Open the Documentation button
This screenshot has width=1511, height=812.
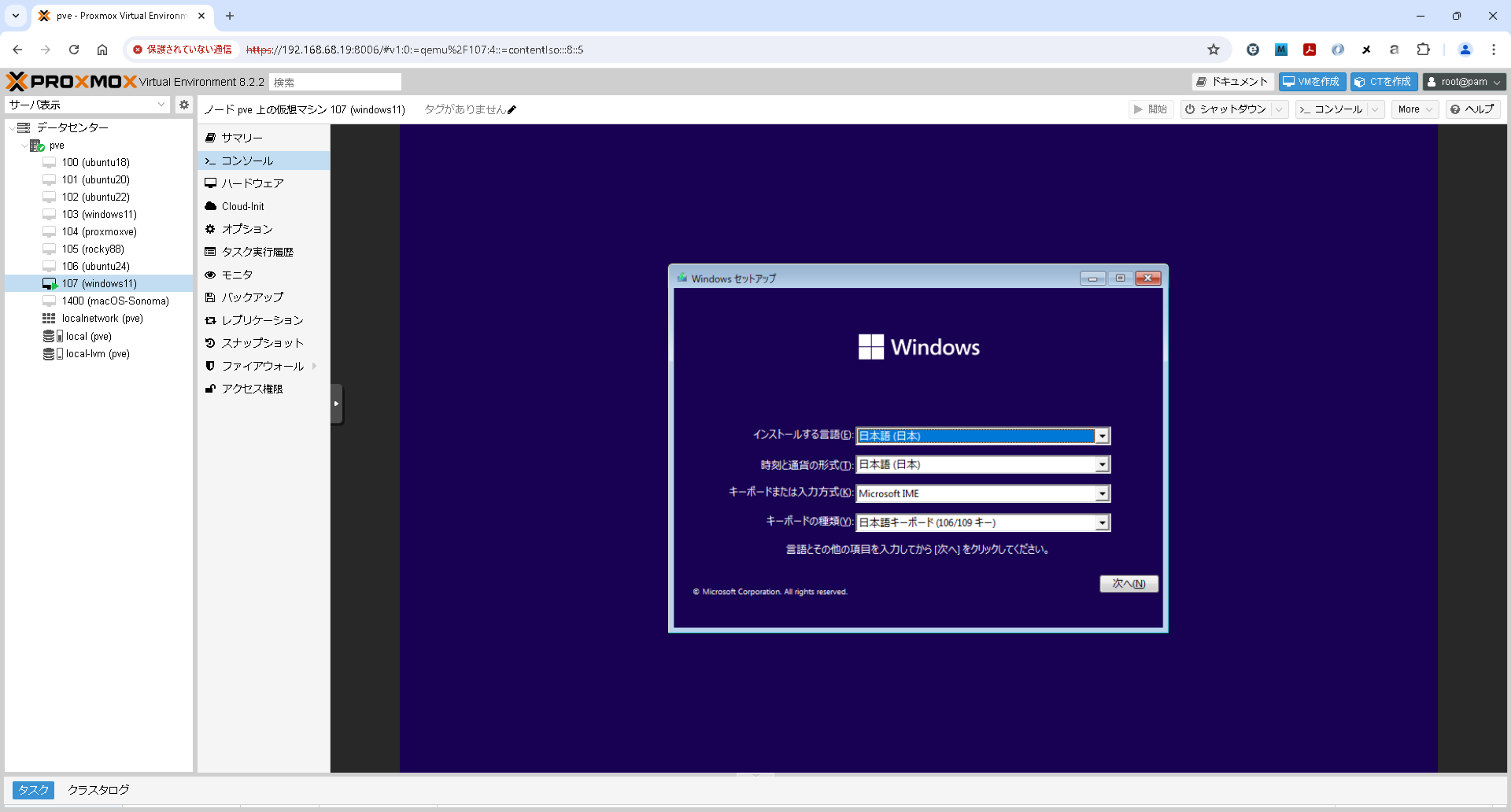pyautogui.click(x=1232, y=82)
